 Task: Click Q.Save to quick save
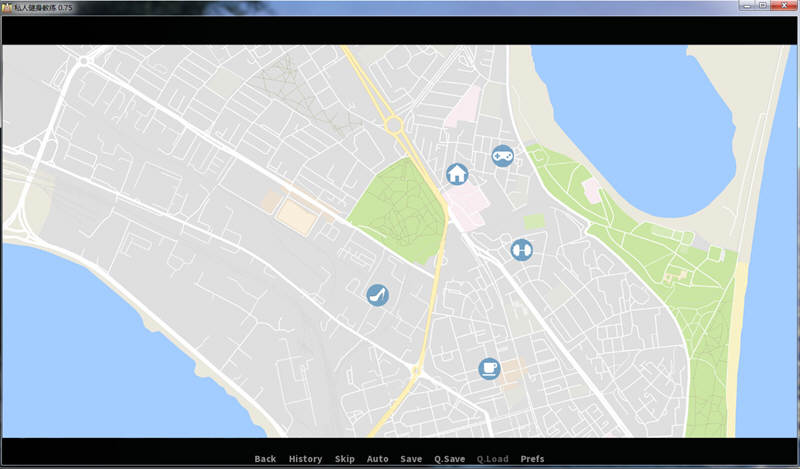point(449,459)
